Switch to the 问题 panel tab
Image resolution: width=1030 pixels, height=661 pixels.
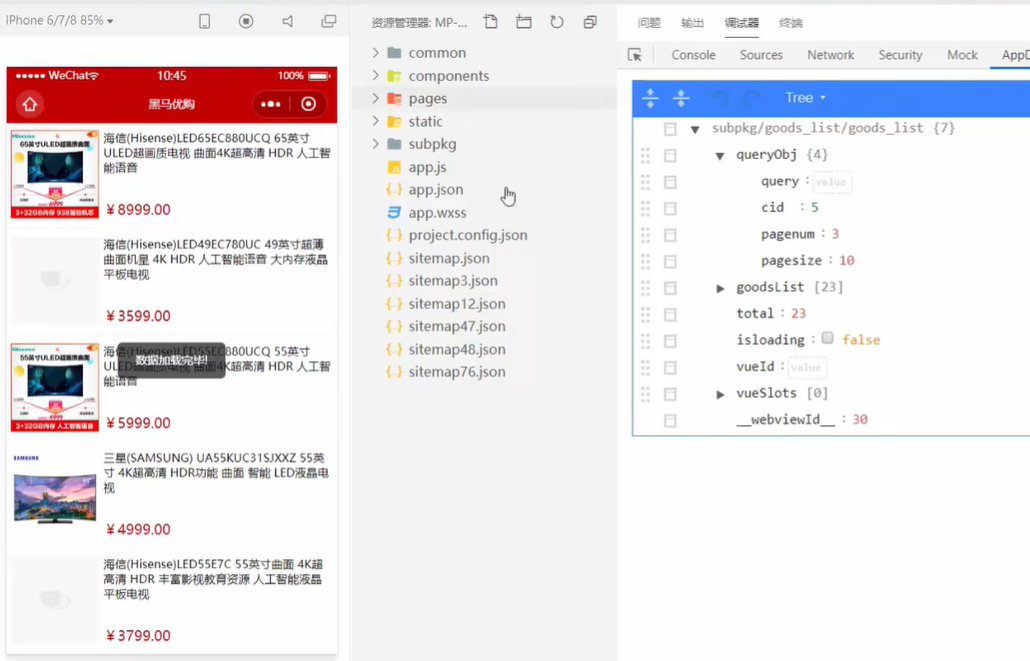coord(649,23)
